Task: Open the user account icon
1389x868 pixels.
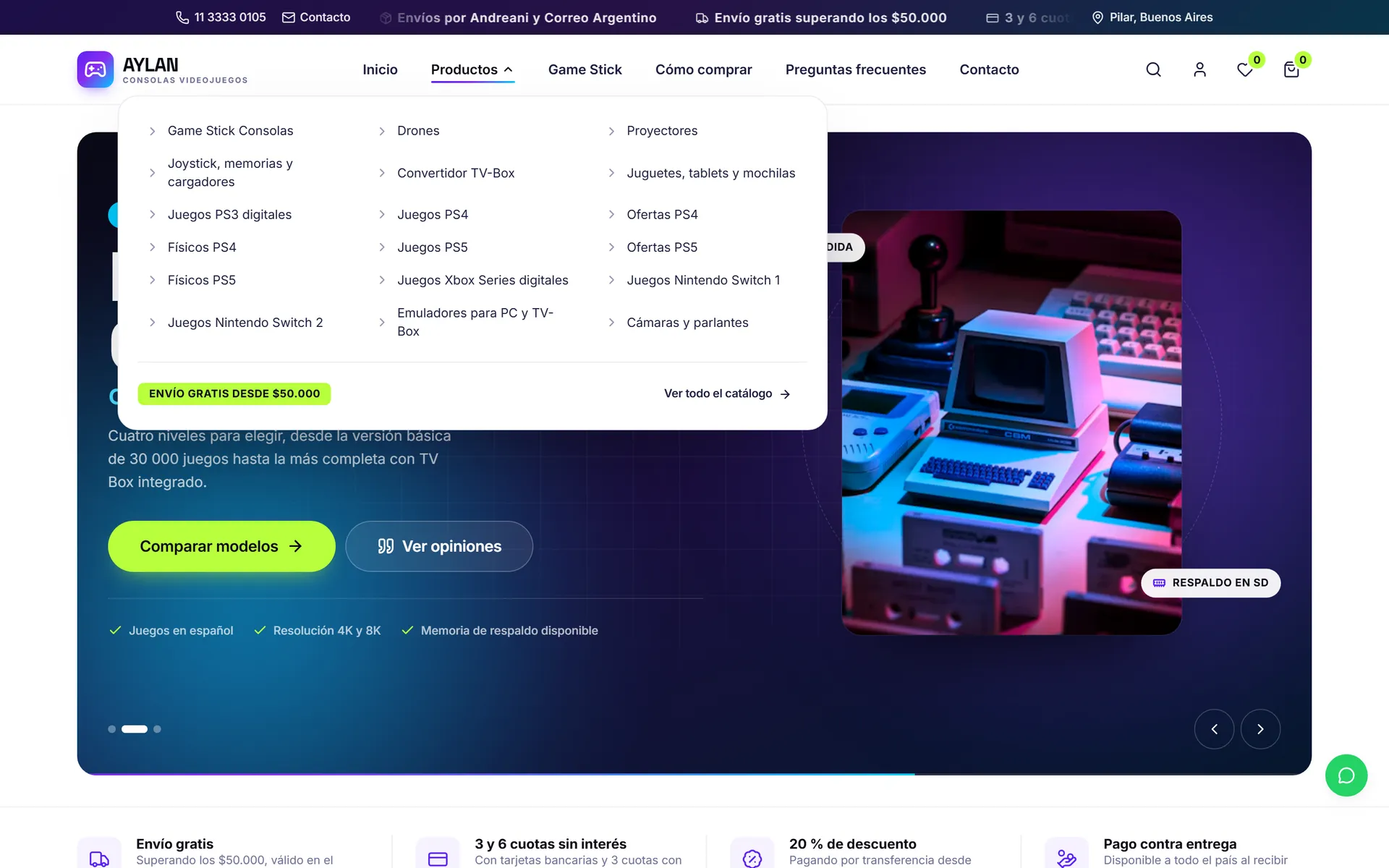Action: pyautogui.click(x=1199, y=69)
